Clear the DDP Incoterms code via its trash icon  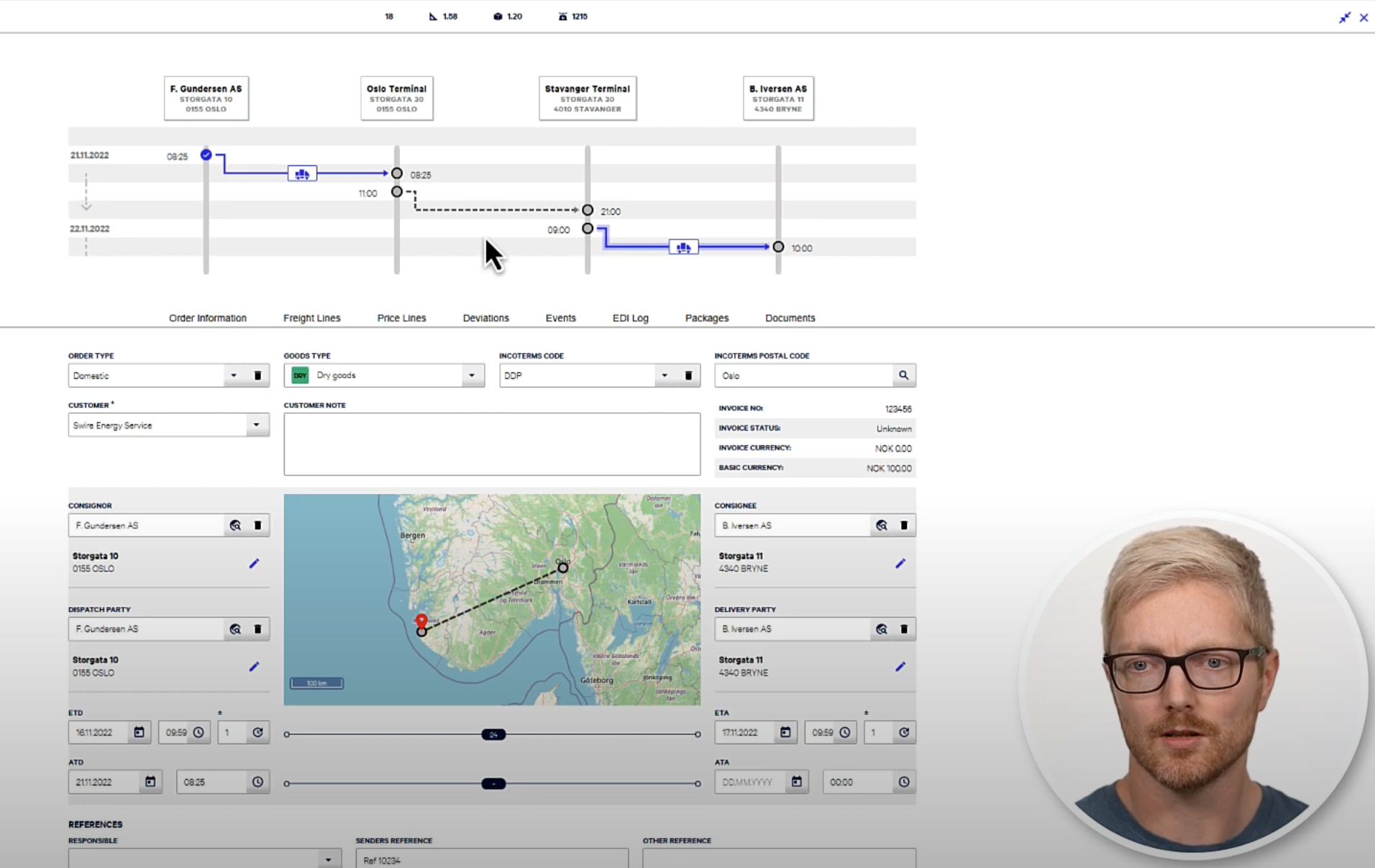point(688,375)
